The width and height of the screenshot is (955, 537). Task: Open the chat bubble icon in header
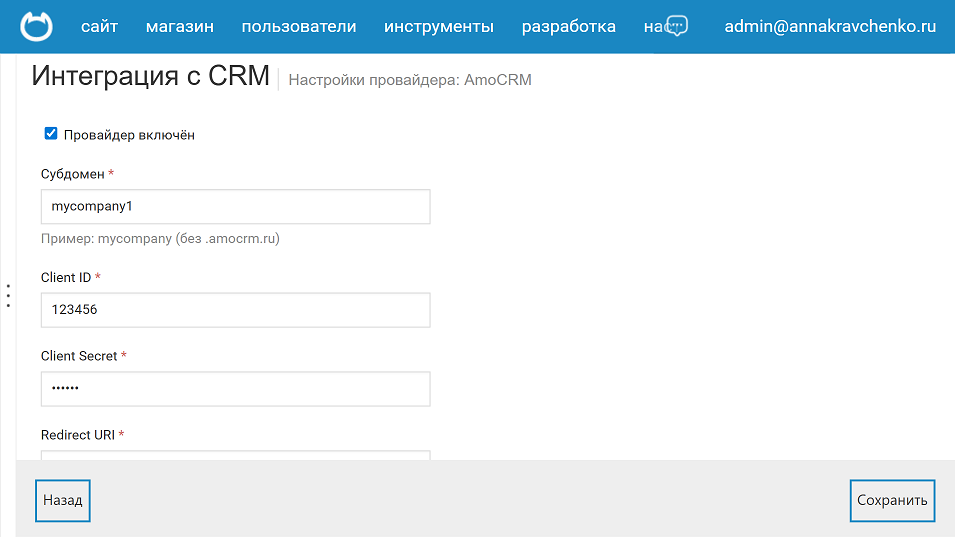coord(677,26)
